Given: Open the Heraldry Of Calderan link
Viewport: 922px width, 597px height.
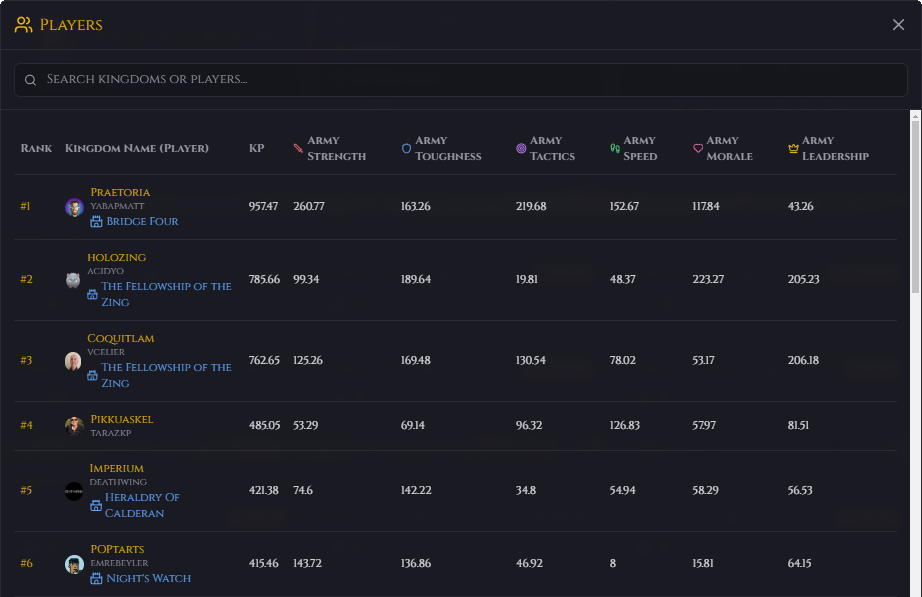Looking at the screenshot, I should [142, 505].
